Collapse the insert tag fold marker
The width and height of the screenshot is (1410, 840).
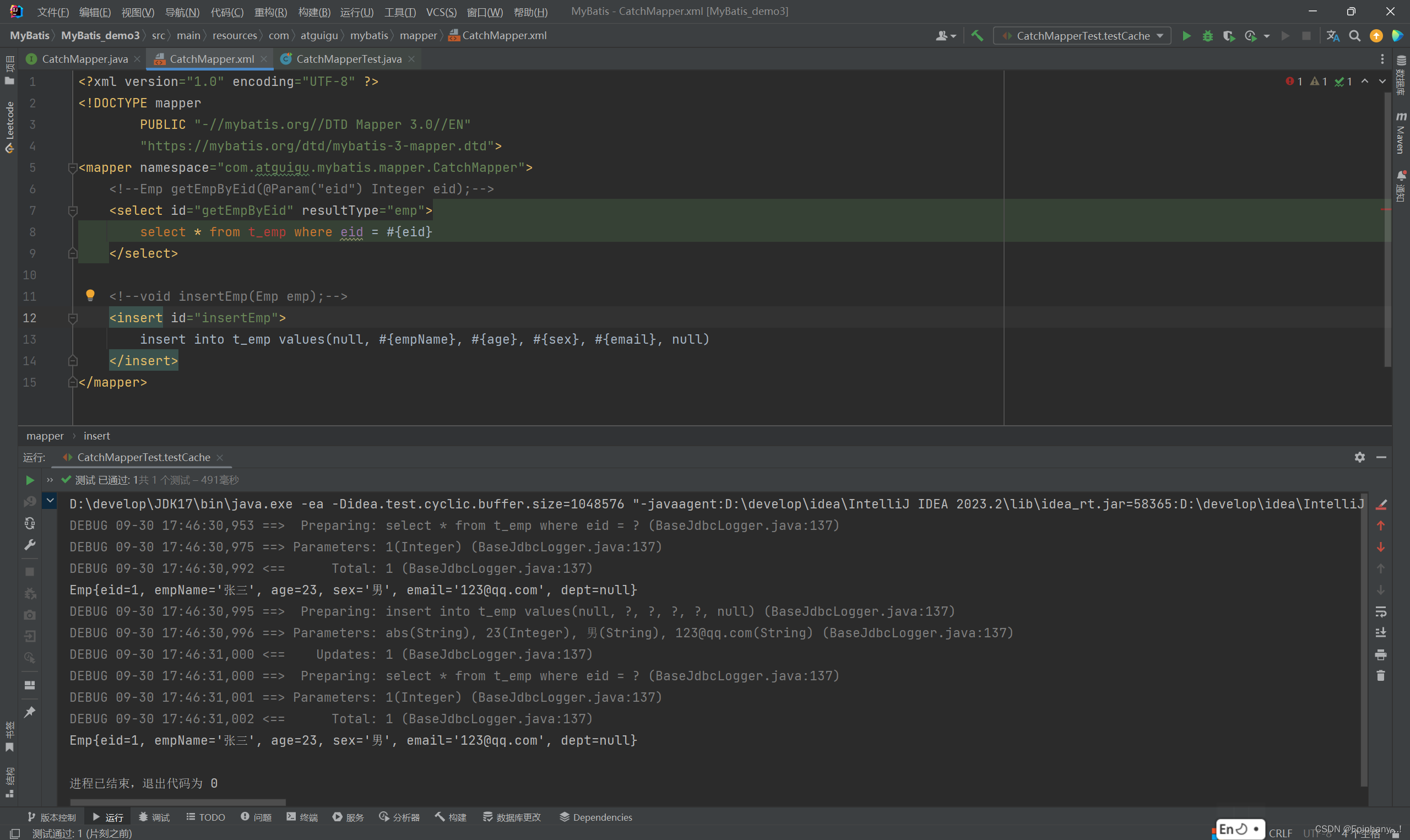(72, 318)
